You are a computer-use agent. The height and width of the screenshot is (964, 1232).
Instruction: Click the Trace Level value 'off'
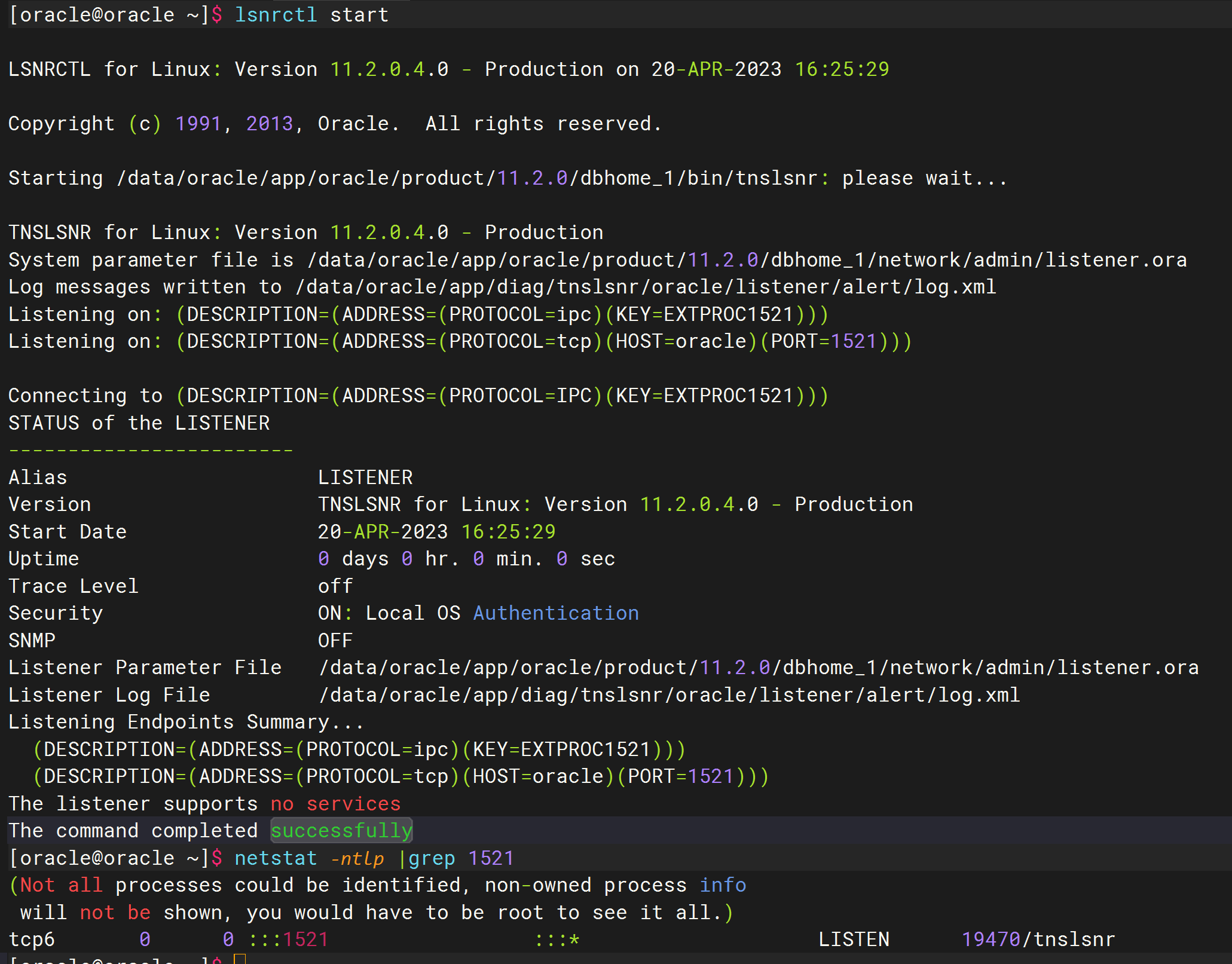(x=335, y=586)
